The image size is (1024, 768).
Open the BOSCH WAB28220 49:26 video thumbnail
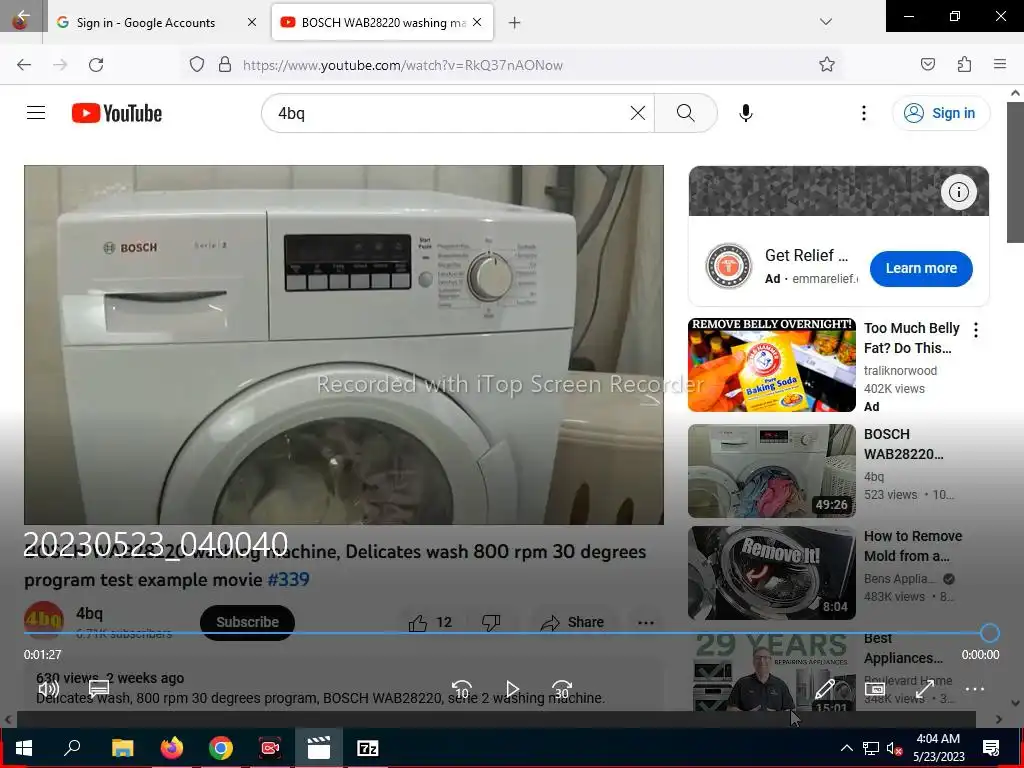[x=771, y=471]
